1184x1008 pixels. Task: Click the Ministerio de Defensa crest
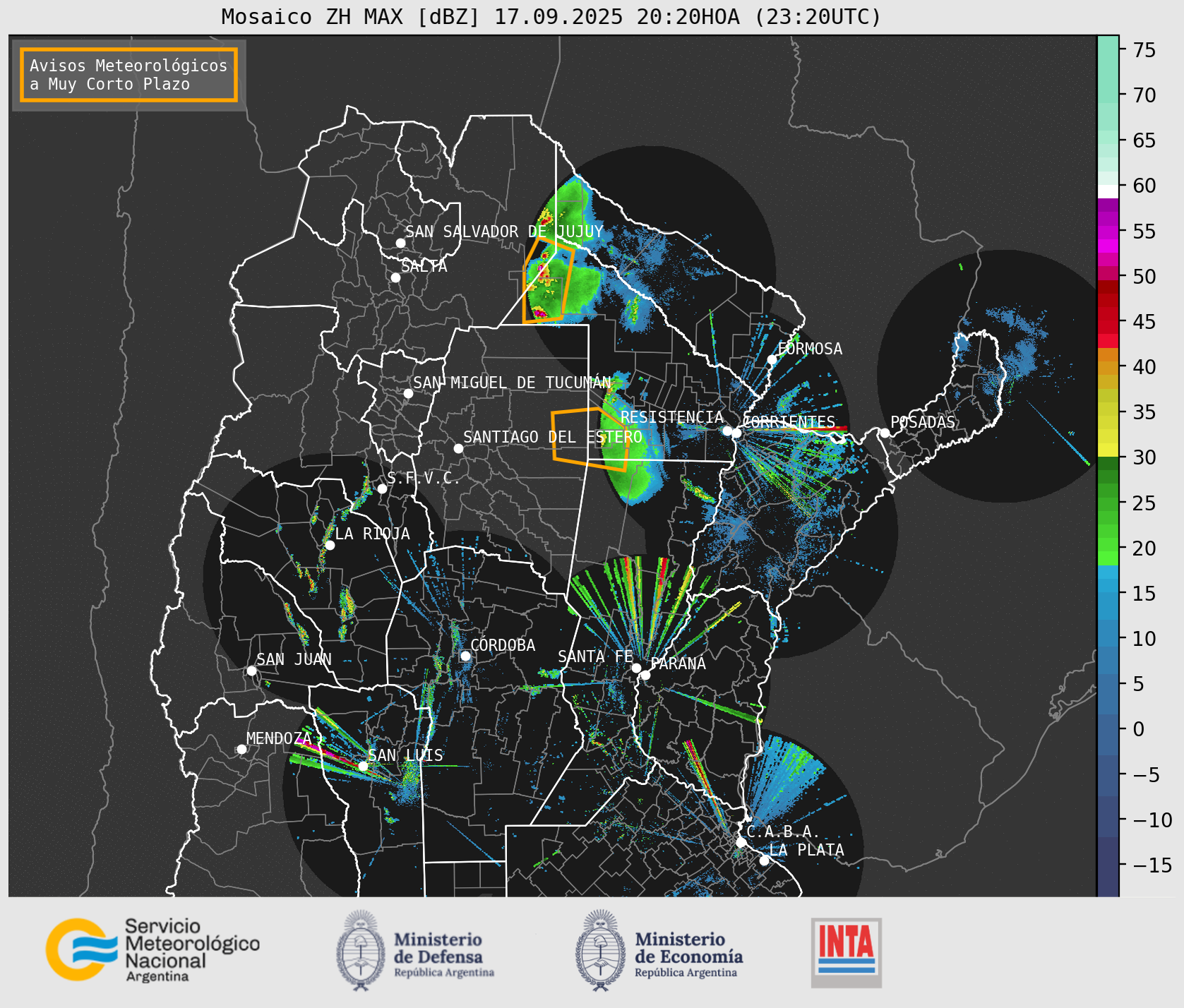[361, 950]
